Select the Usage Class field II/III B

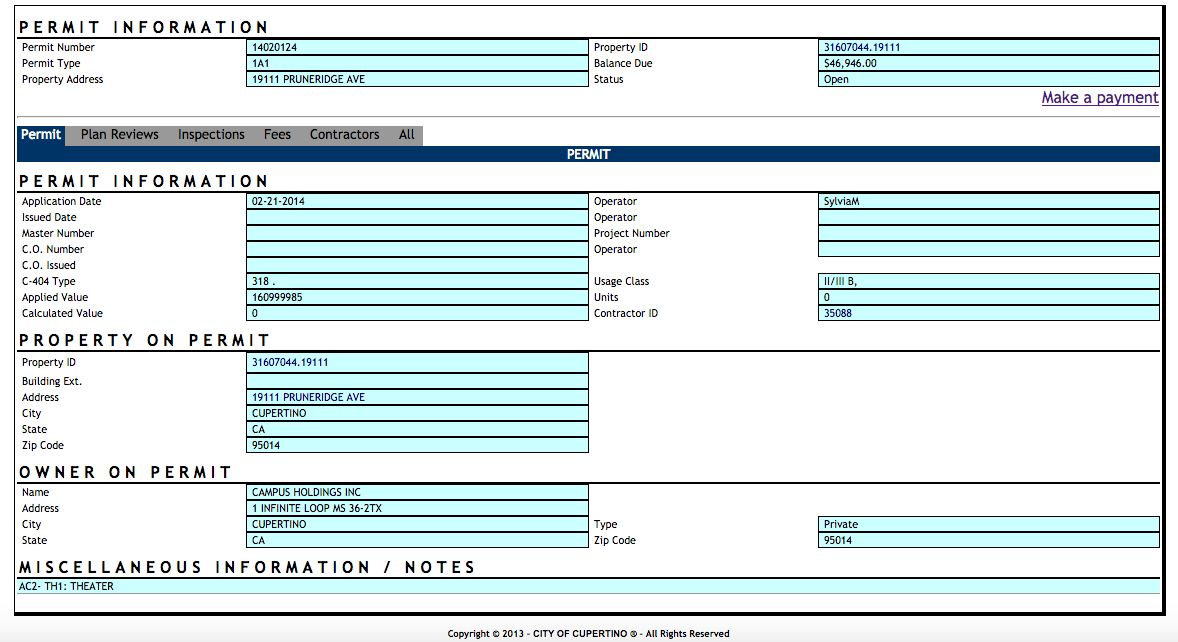click(989, 282)
